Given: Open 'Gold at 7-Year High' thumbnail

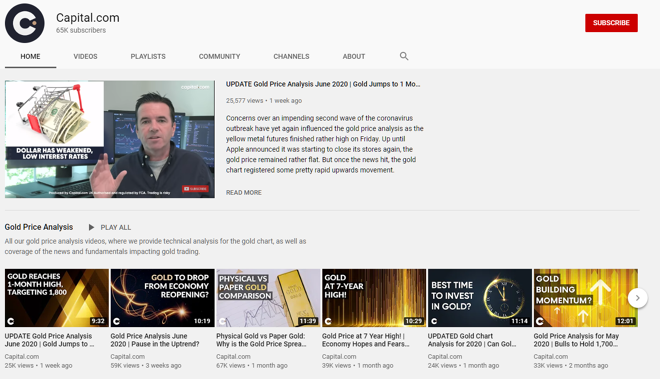Looking at the screenshot, I should 374,298.
